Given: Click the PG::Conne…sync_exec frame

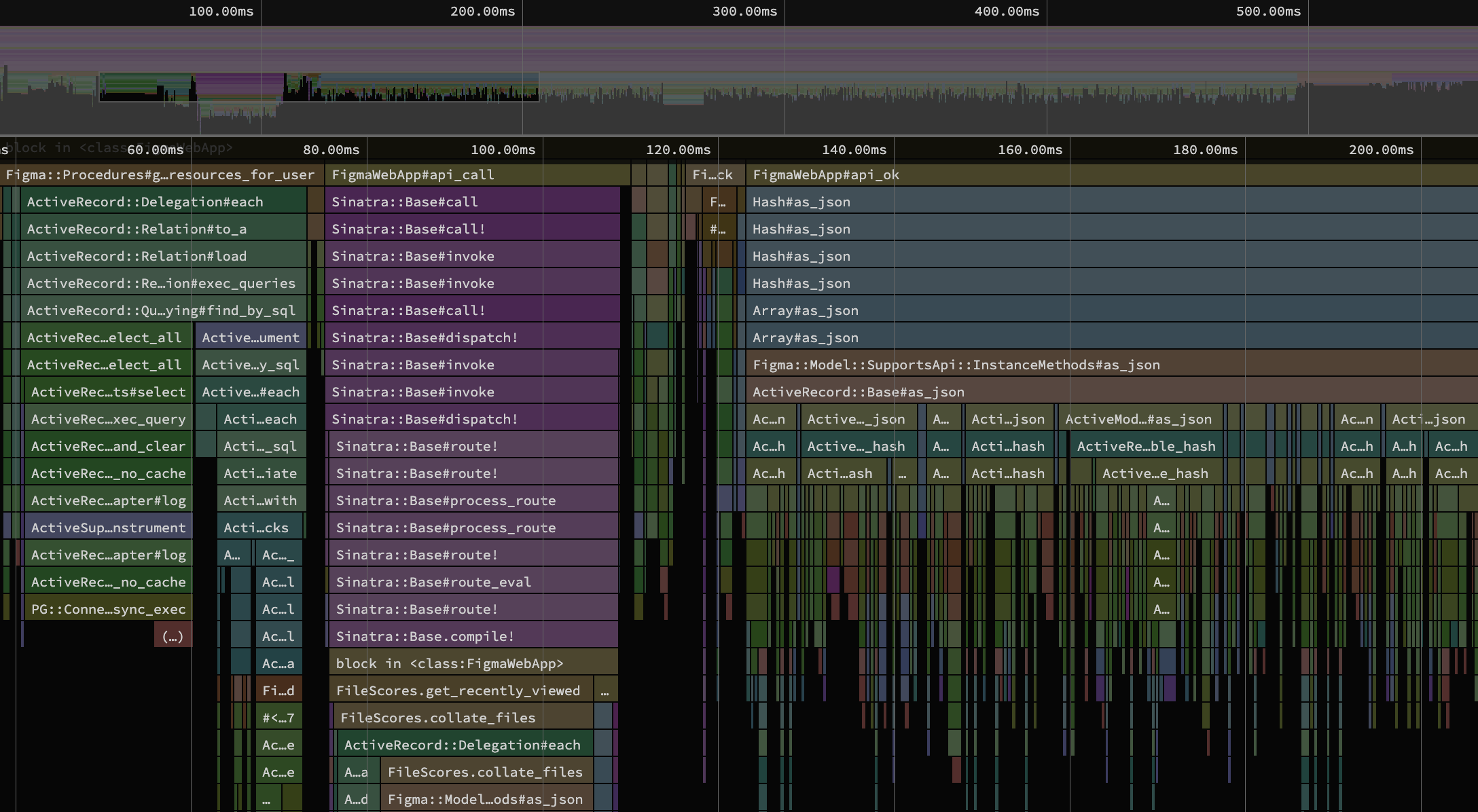Looking at the screenshot, I should point(109,609).
